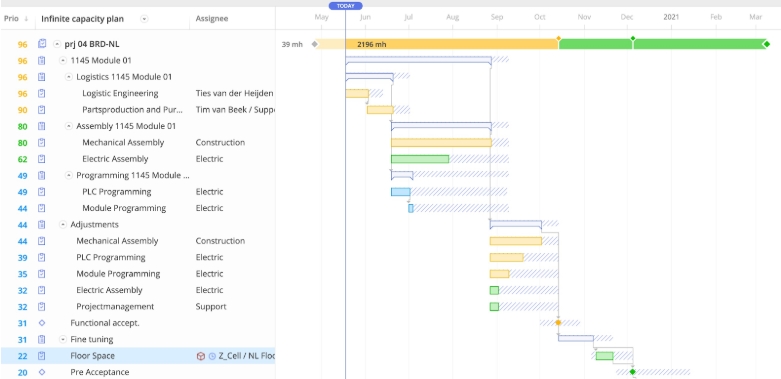781x379 pixels.
Task: Click task icon of Electric Assembly priority 62
Action: click(x=42, y=159)
